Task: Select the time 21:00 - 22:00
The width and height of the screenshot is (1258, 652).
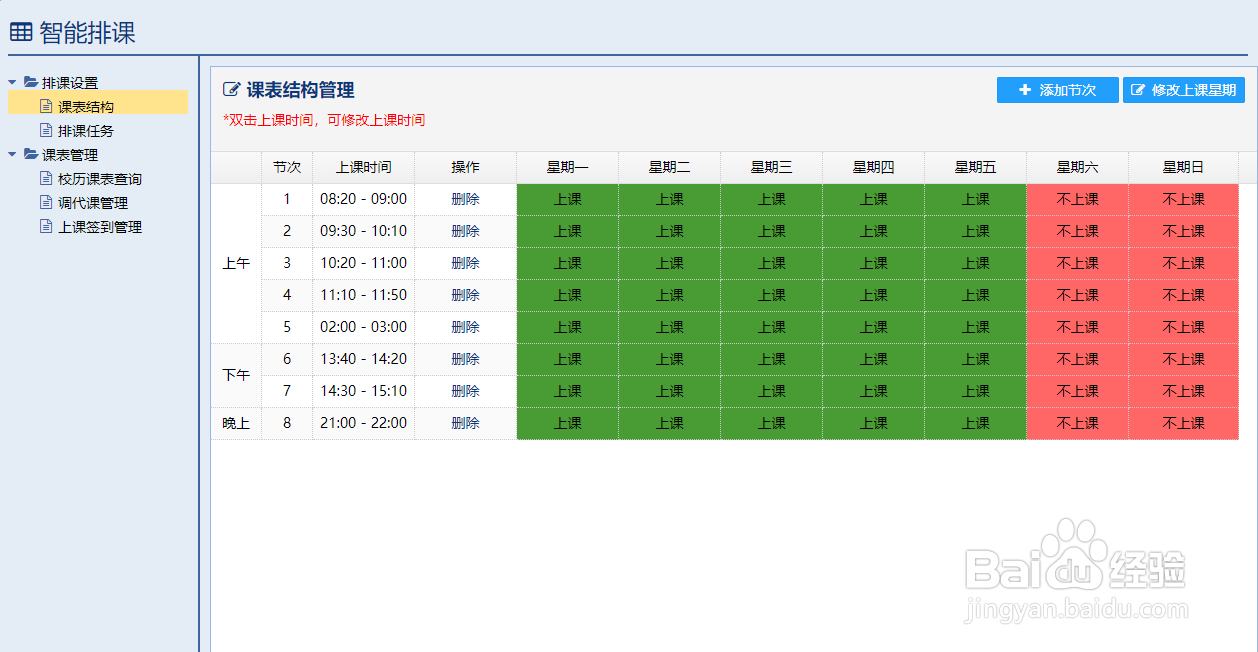Action: pyautogui.click(x=363, y=423)
